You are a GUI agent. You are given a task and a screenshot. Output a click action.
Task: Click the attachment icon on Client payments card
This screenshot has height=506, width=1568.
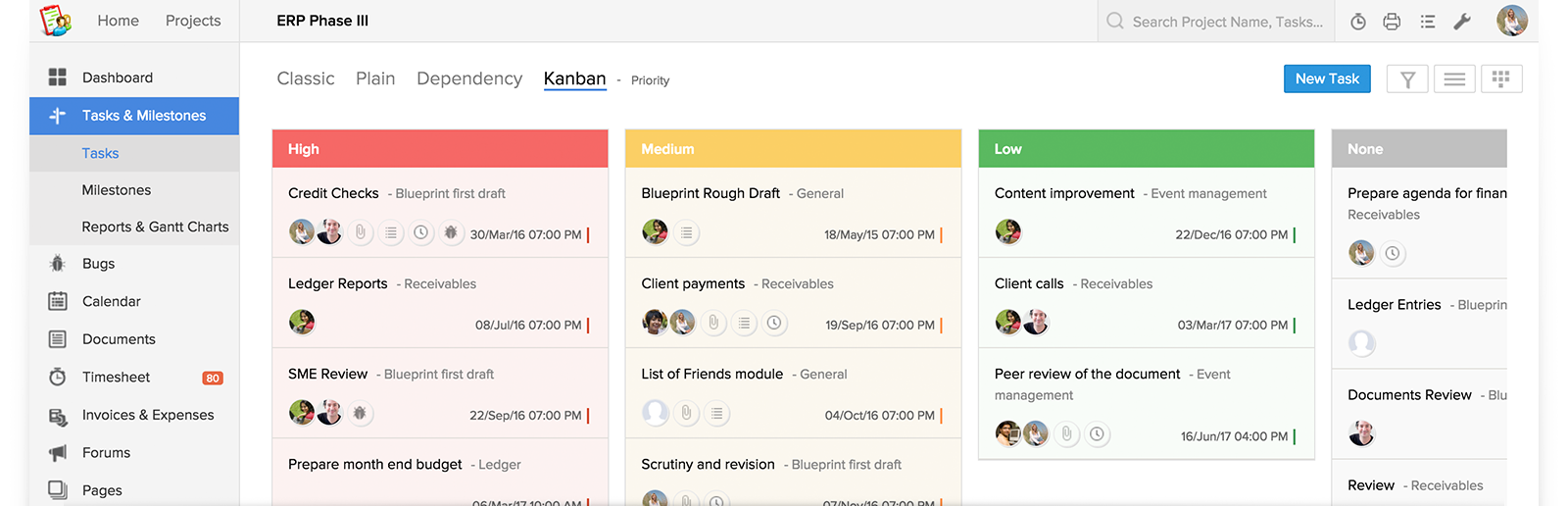coord(713,323)
